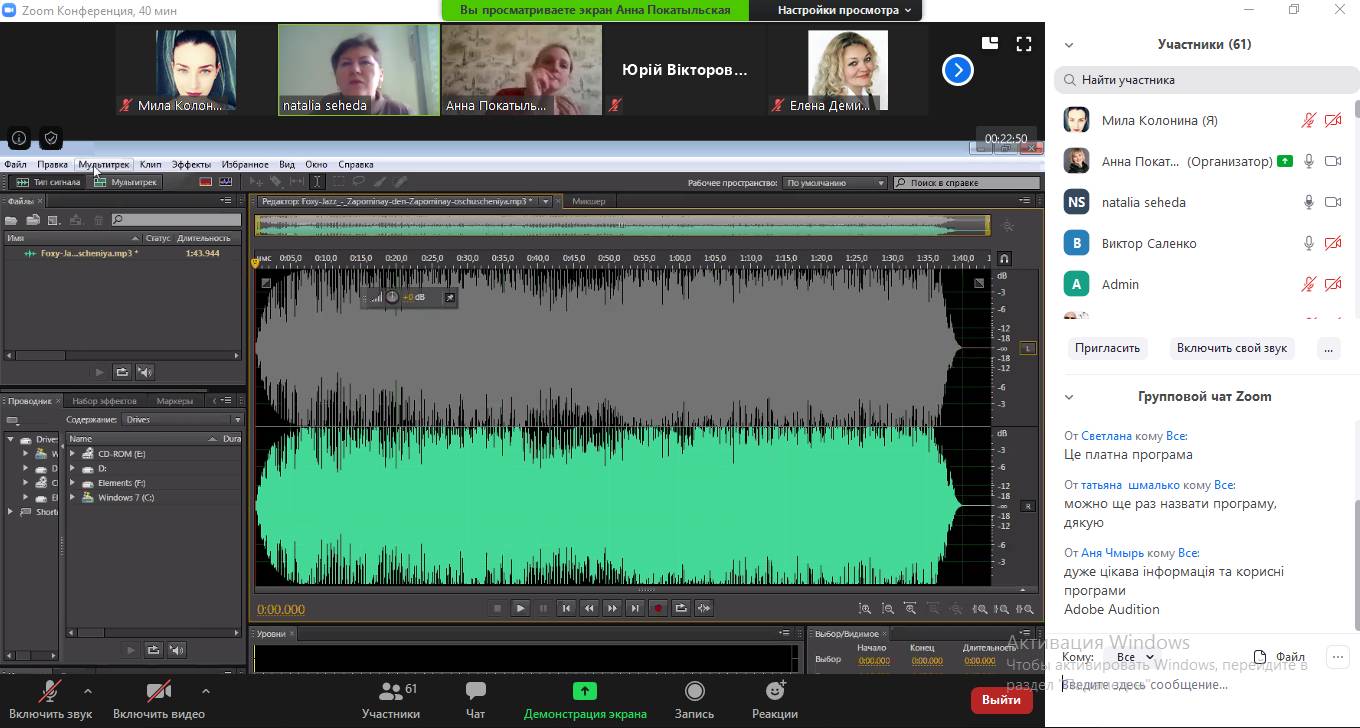Image resolution: width=1360 pixels, height=728 pixels.
Task: Toggle loop playback in the transport bar
Action: point(681,608)
